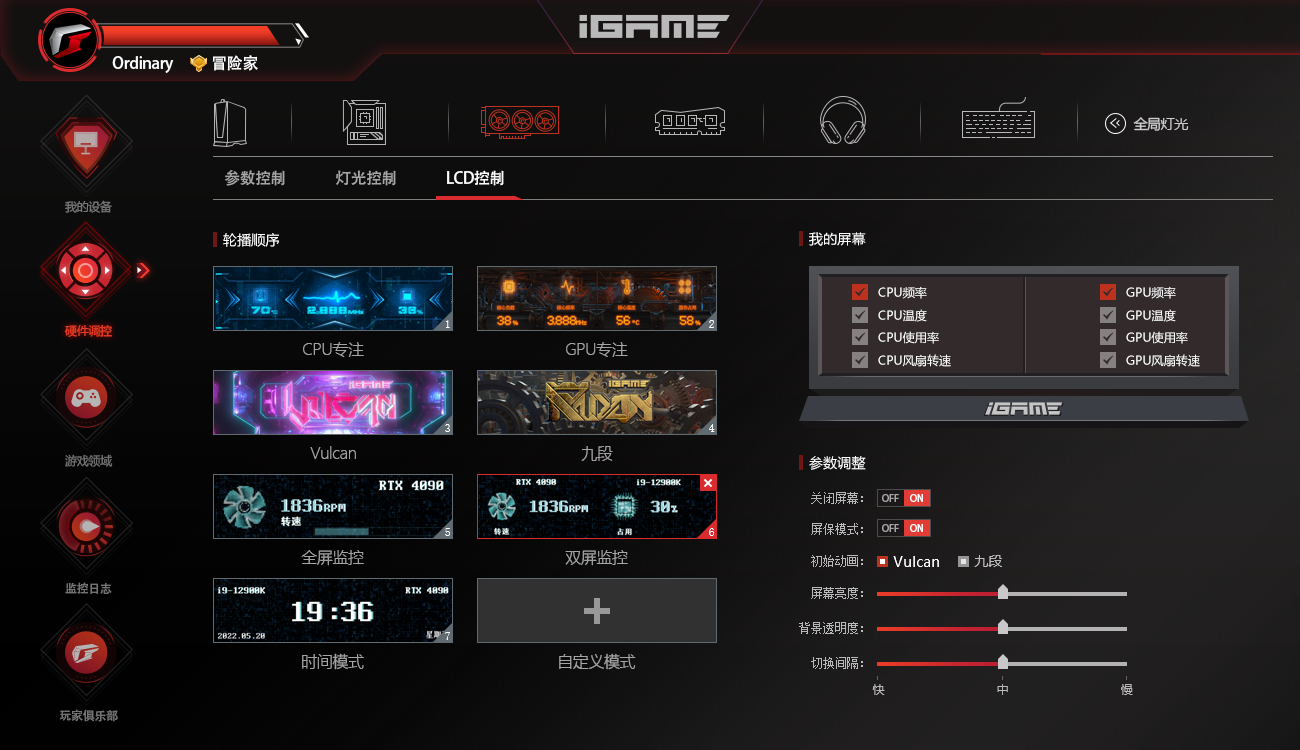The width and height of the screenshot is (1300, 750).
Task: Click the 全局灯光 label
Action: click(x=1161, y=124)
